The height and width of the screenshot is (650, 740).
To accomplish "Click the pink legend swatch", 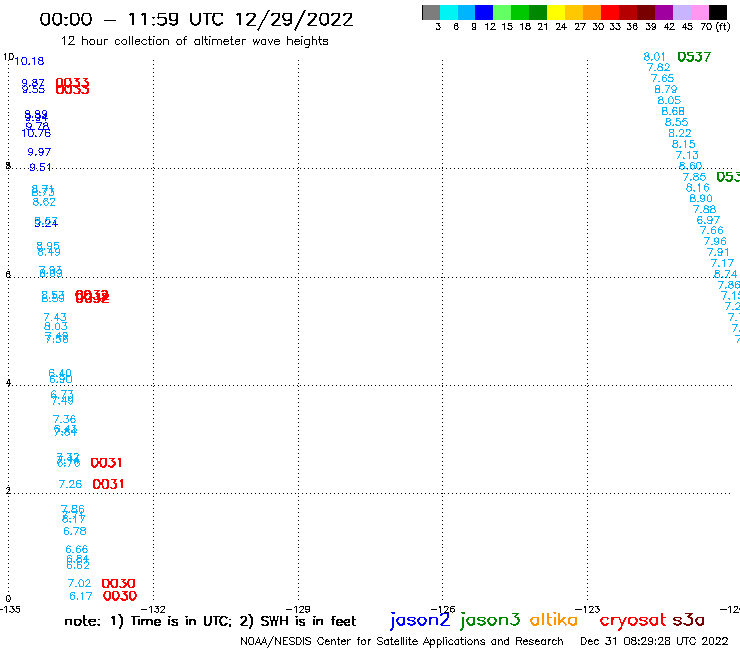I will pos(699,12).
